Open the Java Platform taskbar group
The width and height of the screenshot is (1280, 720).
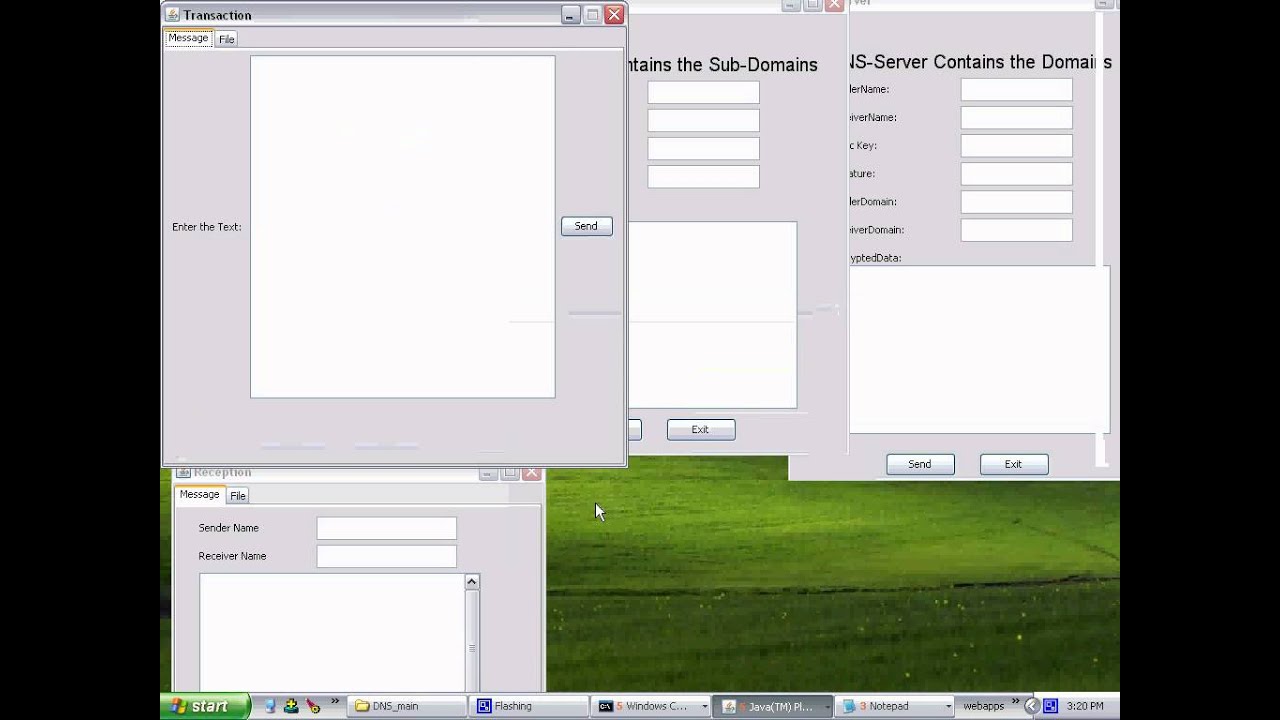774,706
